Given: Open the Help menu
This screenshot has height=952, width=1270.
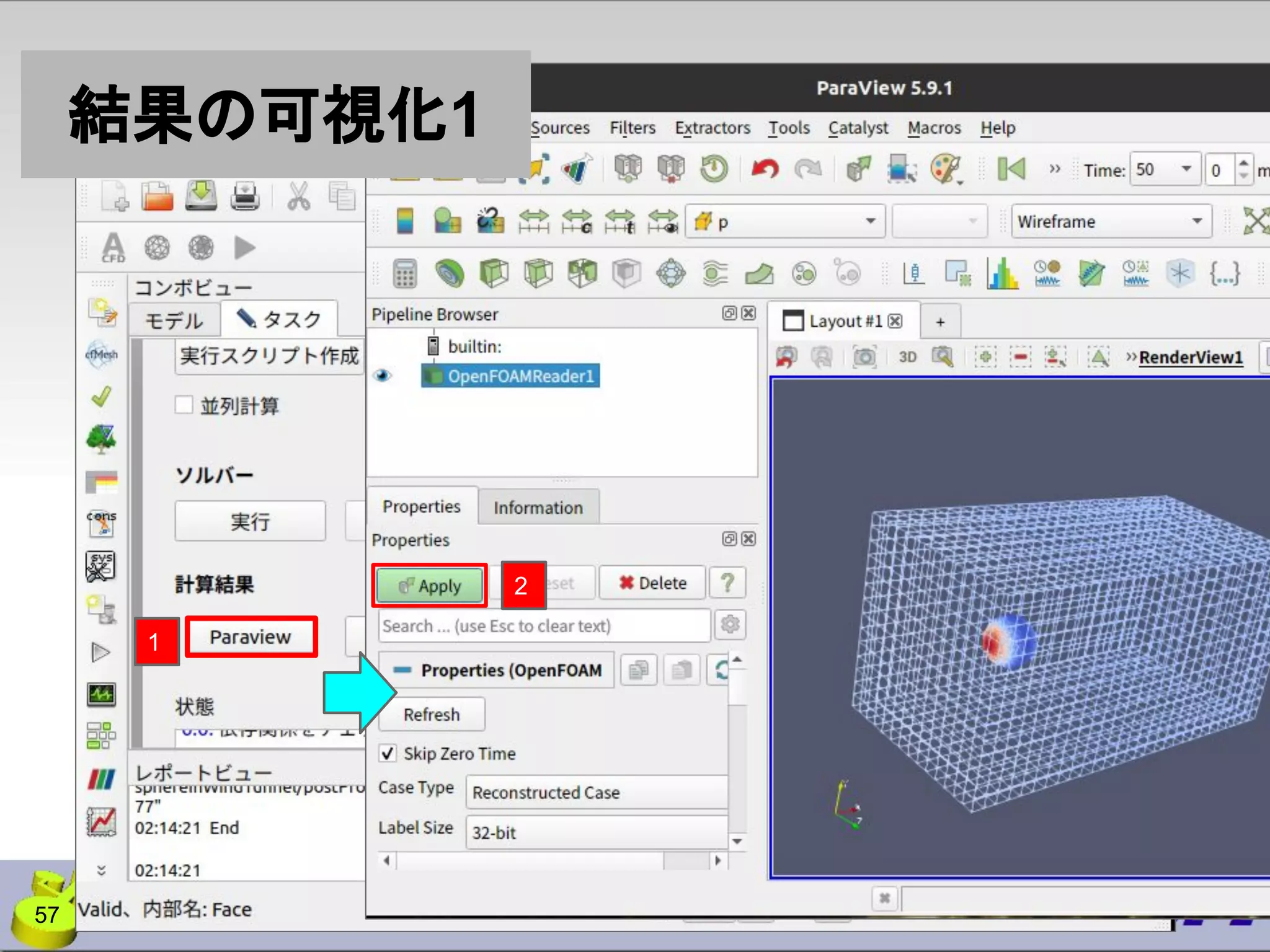Looking at the screenshot, I should coord(998,128).
